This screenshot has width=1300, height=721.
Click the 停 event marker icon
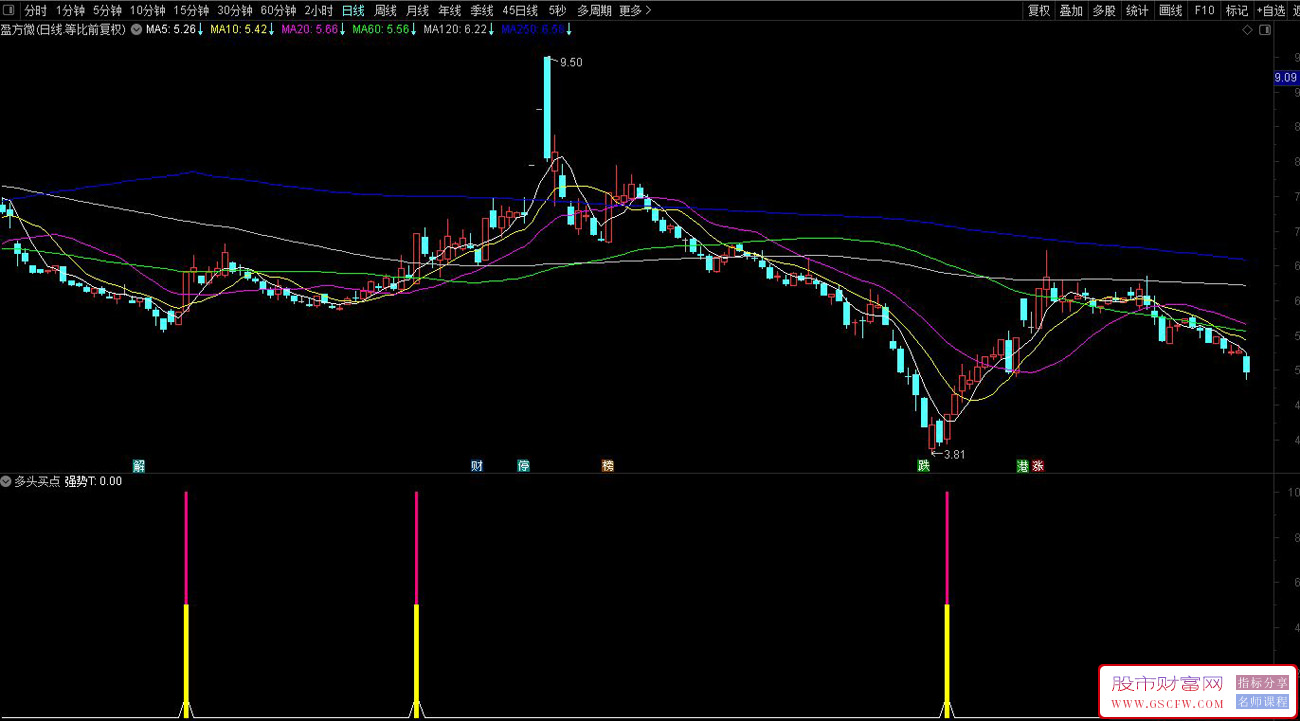click(523, 466)
